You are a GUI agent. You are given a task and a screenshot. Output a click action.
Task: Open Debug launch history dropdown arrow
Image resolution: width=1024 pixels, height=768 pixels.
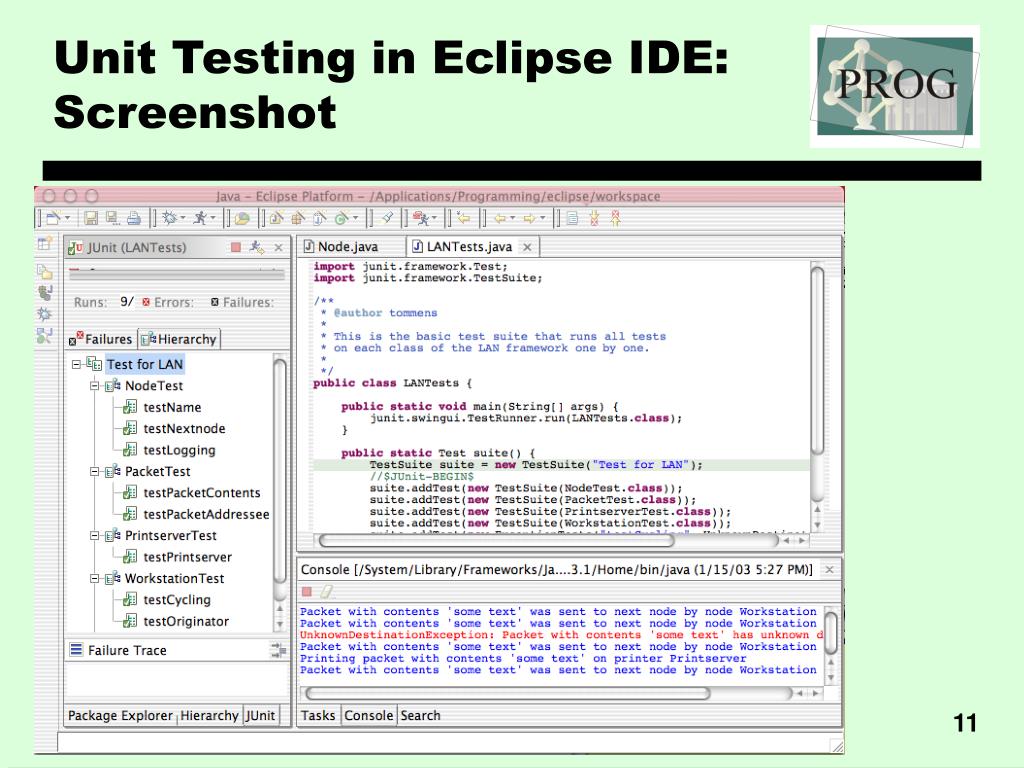coord(183,218)
